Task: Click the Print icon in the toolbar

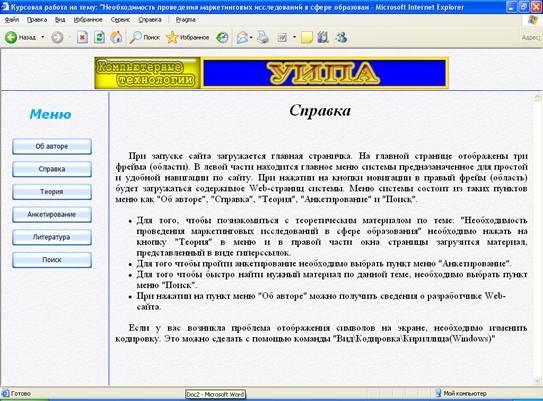Action: pyautogui.click(x=263, y=37)
